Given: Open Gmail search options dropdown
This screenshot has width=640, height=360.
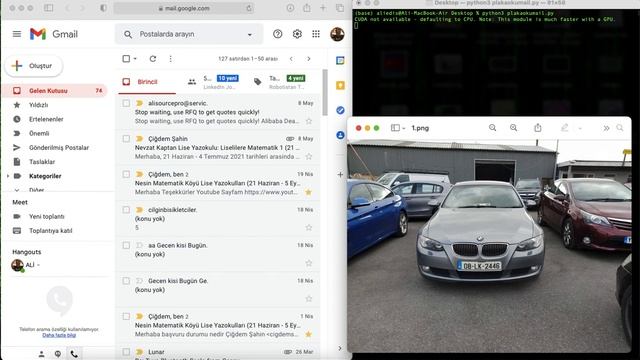Looking at the screenshot, I should (249, 35).
